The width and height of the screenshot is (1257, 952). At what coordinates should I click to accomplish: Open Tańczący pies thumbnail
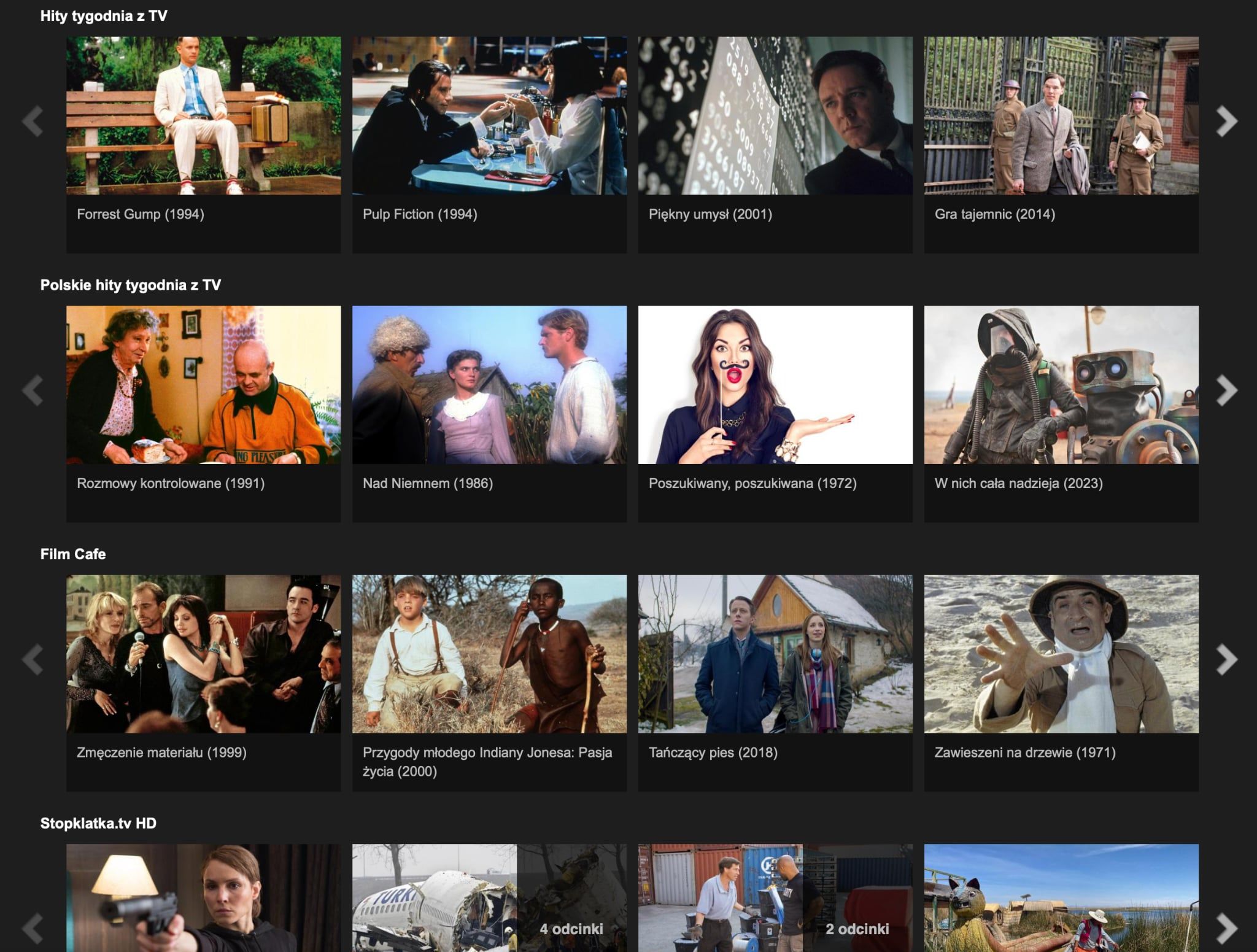[775, 654]
